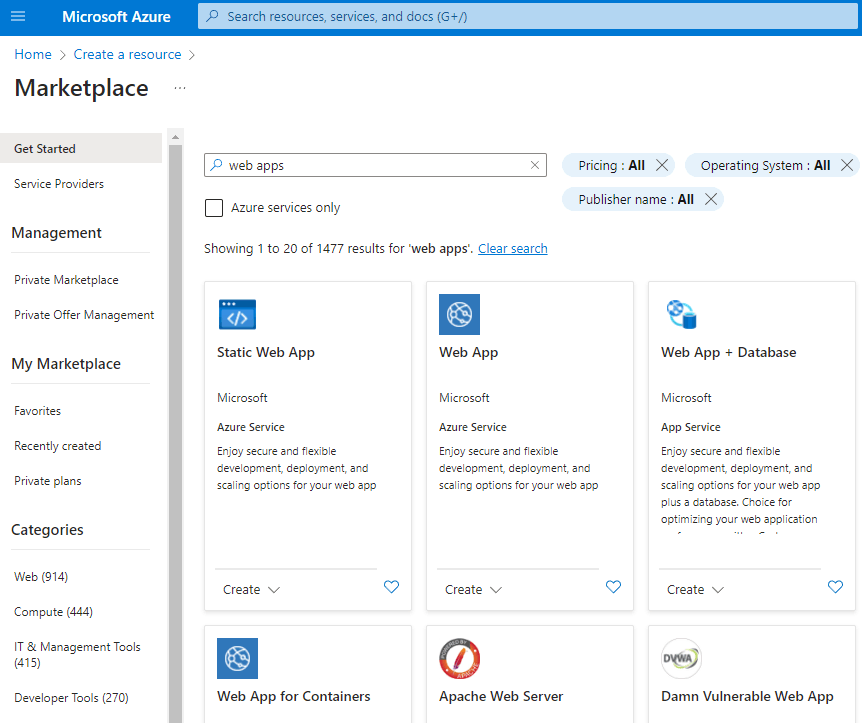Open the Publisher name : All filter
Viewport: 862px width, 723px height.
pos(636,199)
